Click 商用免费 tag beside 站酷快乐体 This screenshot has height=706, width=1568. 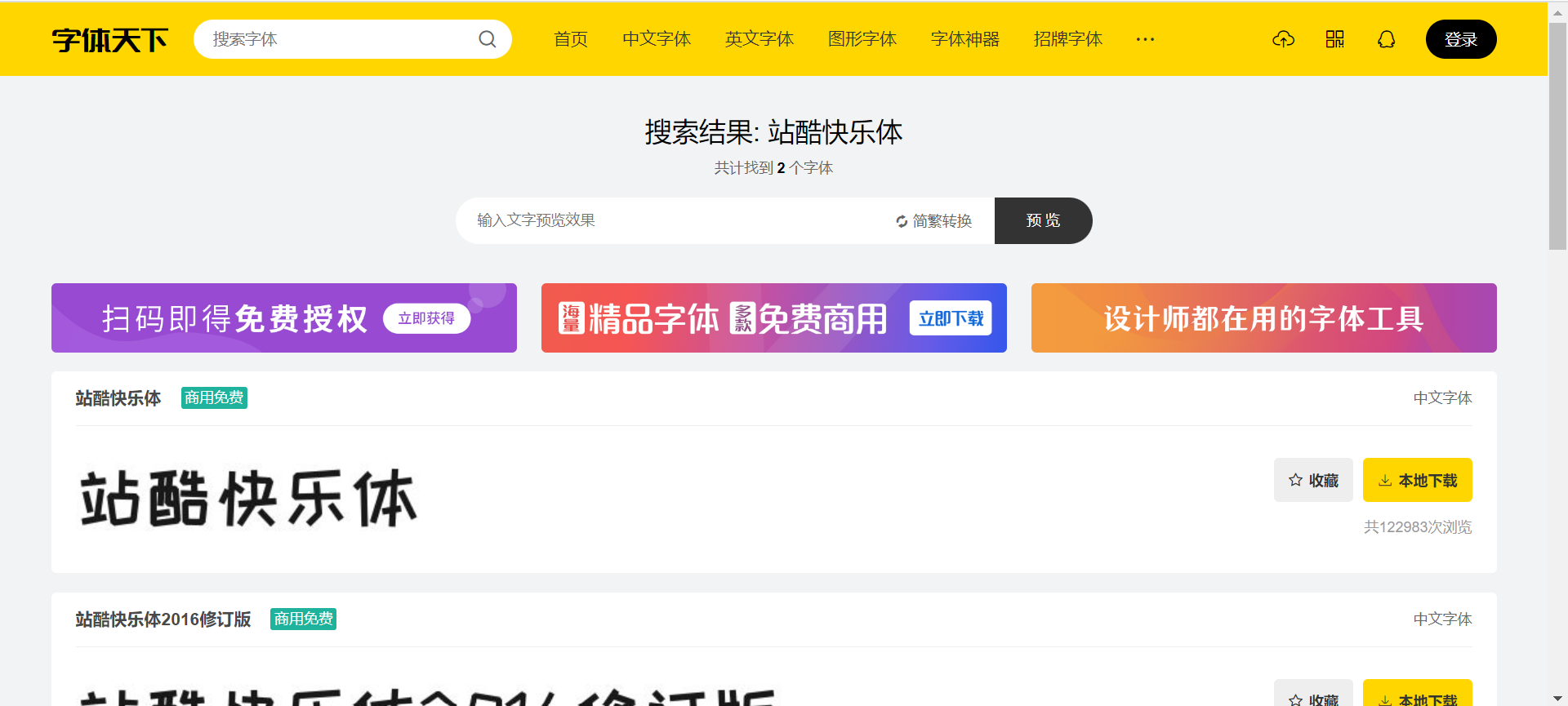coord(214,397)
